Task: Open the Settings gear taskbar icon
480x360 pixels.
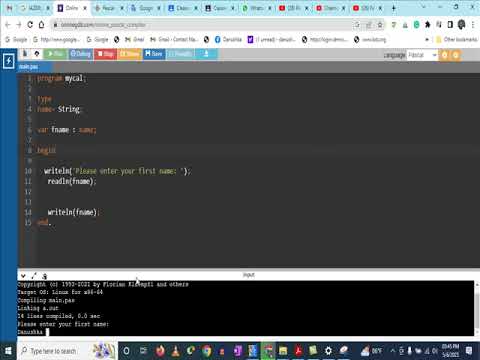Action: click(x=328, y=351)
